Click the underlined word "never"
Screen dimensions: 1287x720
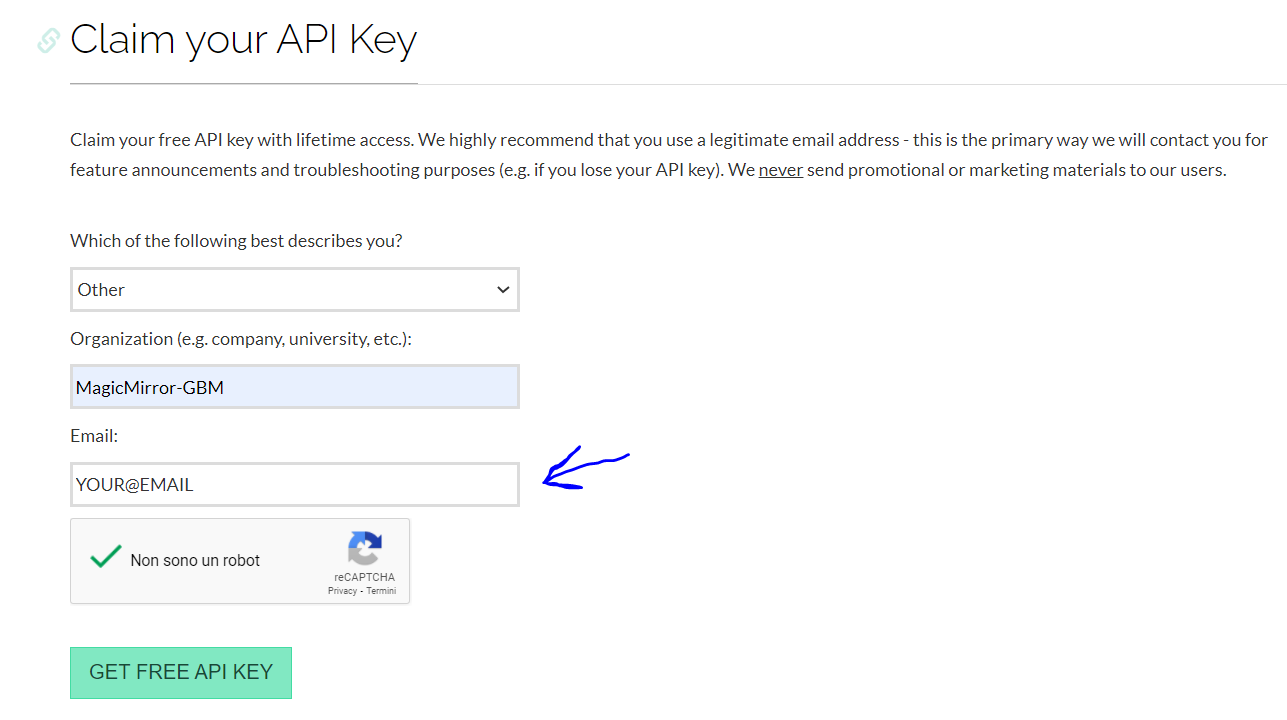coord(781,170)
